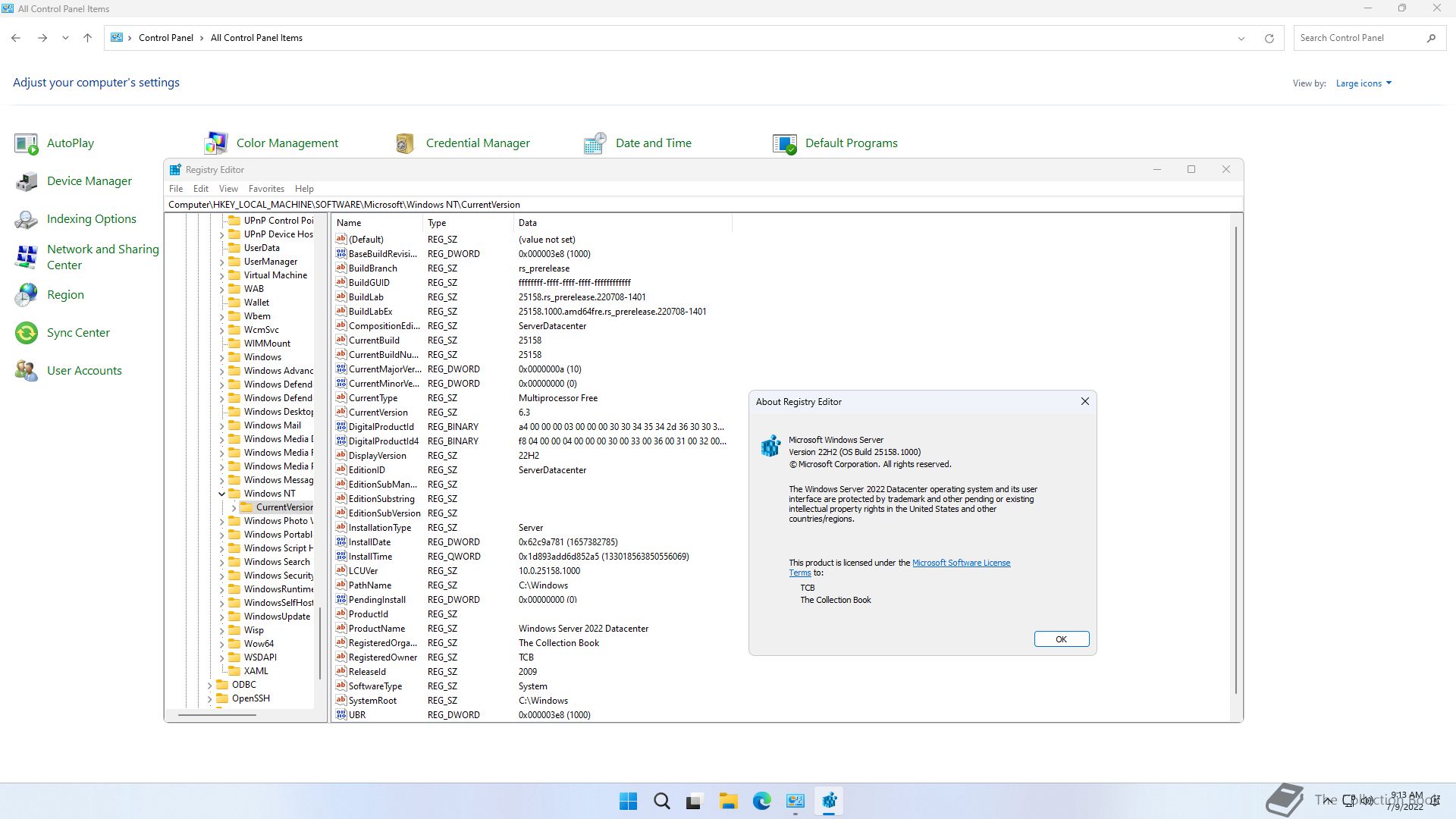Open the View menu in Registry Editor
Image resolution: width=1456 pixels, height=819 pixels.
point(228,189)
